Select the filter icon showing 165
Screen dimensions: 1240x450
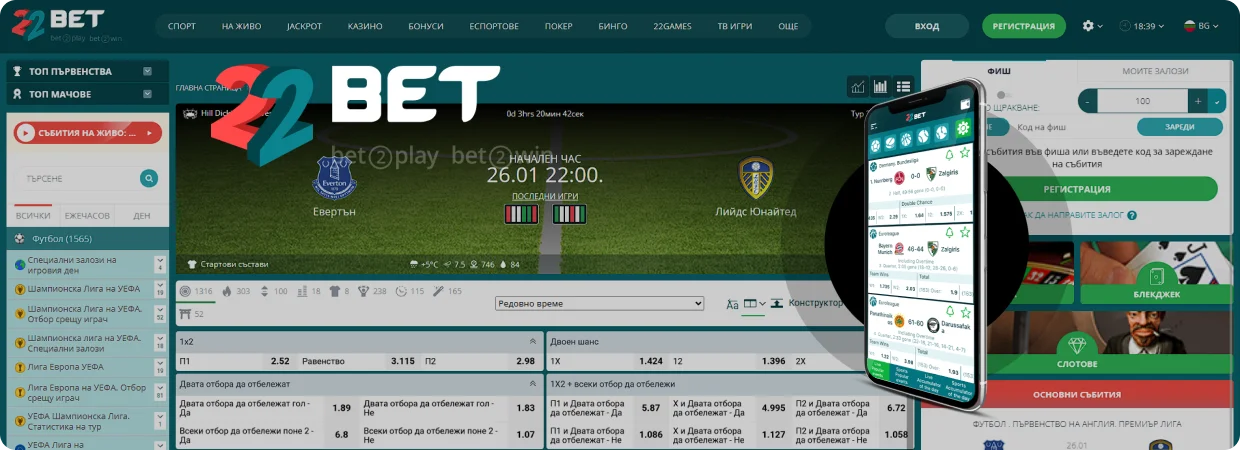439,291
